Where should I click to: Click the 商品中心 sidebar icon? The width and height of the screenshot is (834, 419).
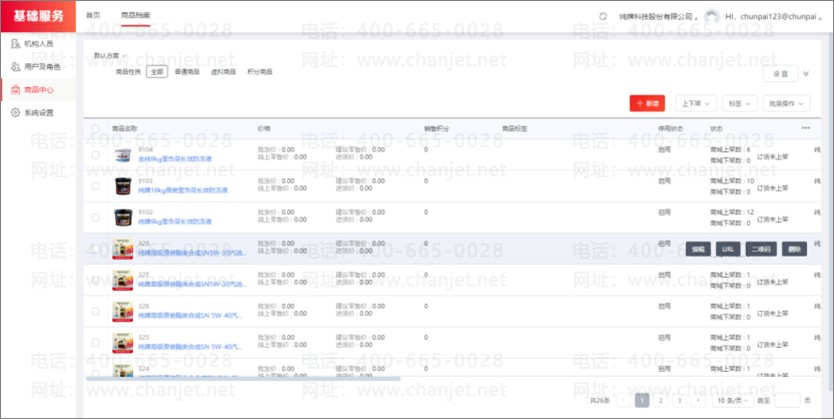pyautogui.click(x=15, y=89)
